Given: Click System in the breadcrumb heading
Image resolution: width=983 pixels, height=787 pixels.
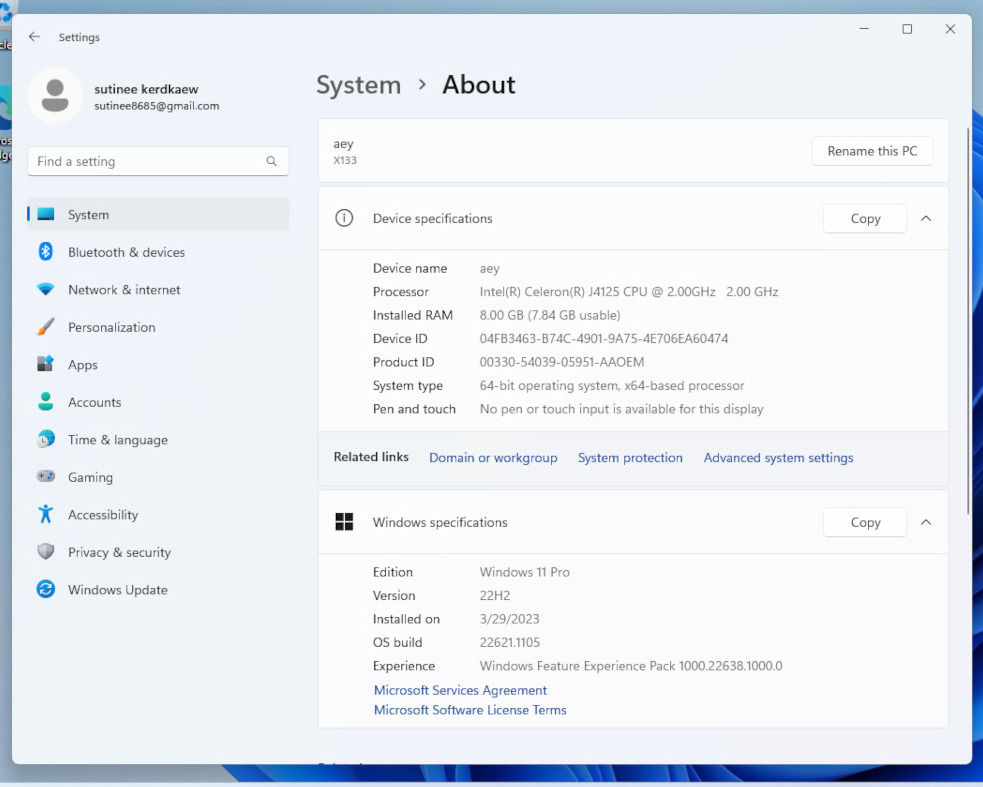Looking at the screenshot, I should tap(359, 85).
